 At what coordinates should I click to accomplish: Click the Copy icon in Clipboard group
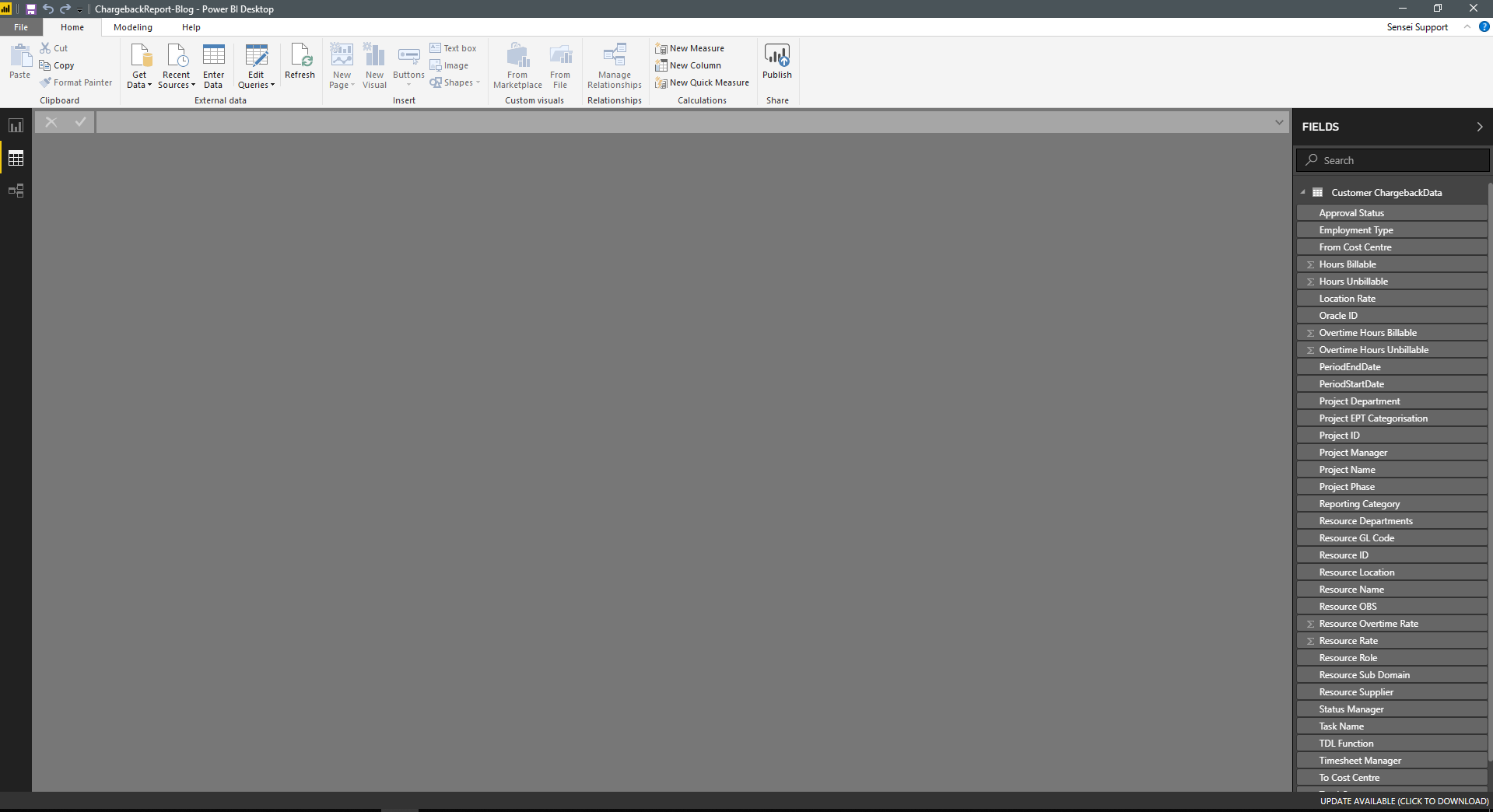tap(45, 65)
